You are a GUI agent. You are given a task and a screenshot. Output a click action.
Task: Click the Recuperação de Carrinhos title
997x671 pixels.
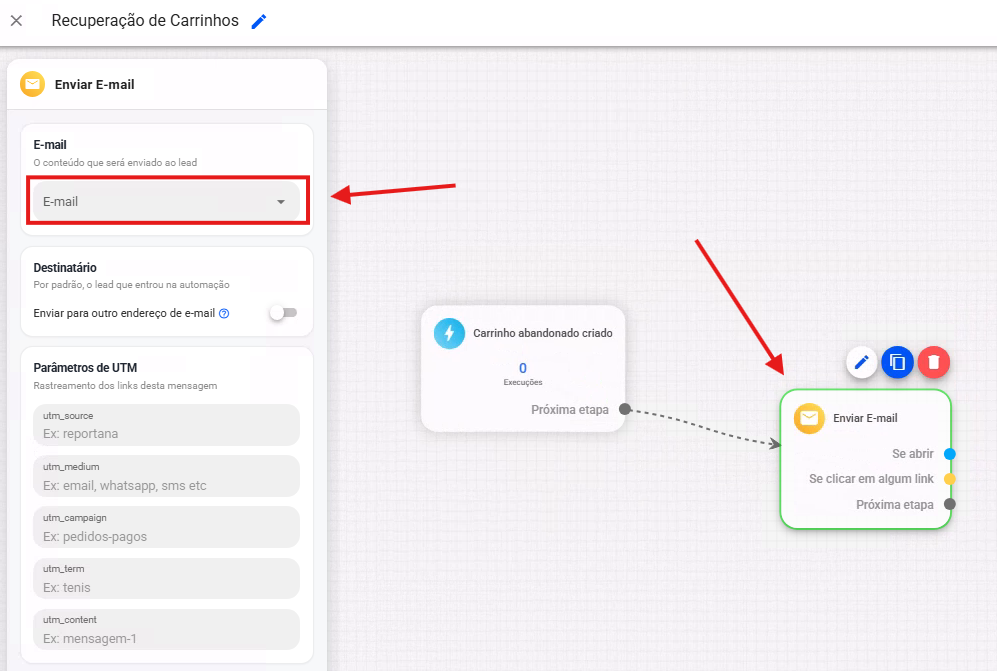click(145, 21)
